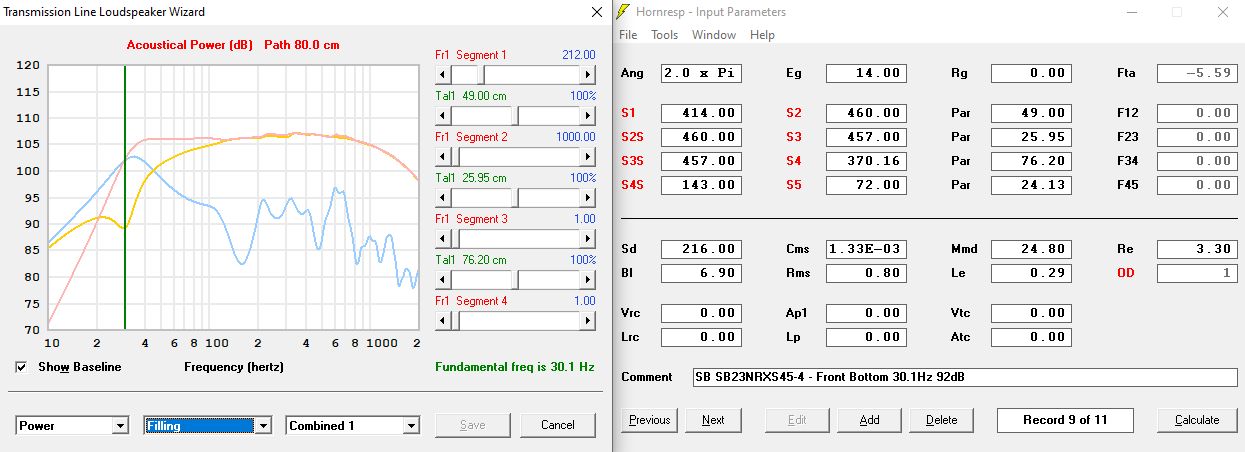
Task: Click left arrow of Tal1 25.95 cm slider
Action: [x=444, y=197]
